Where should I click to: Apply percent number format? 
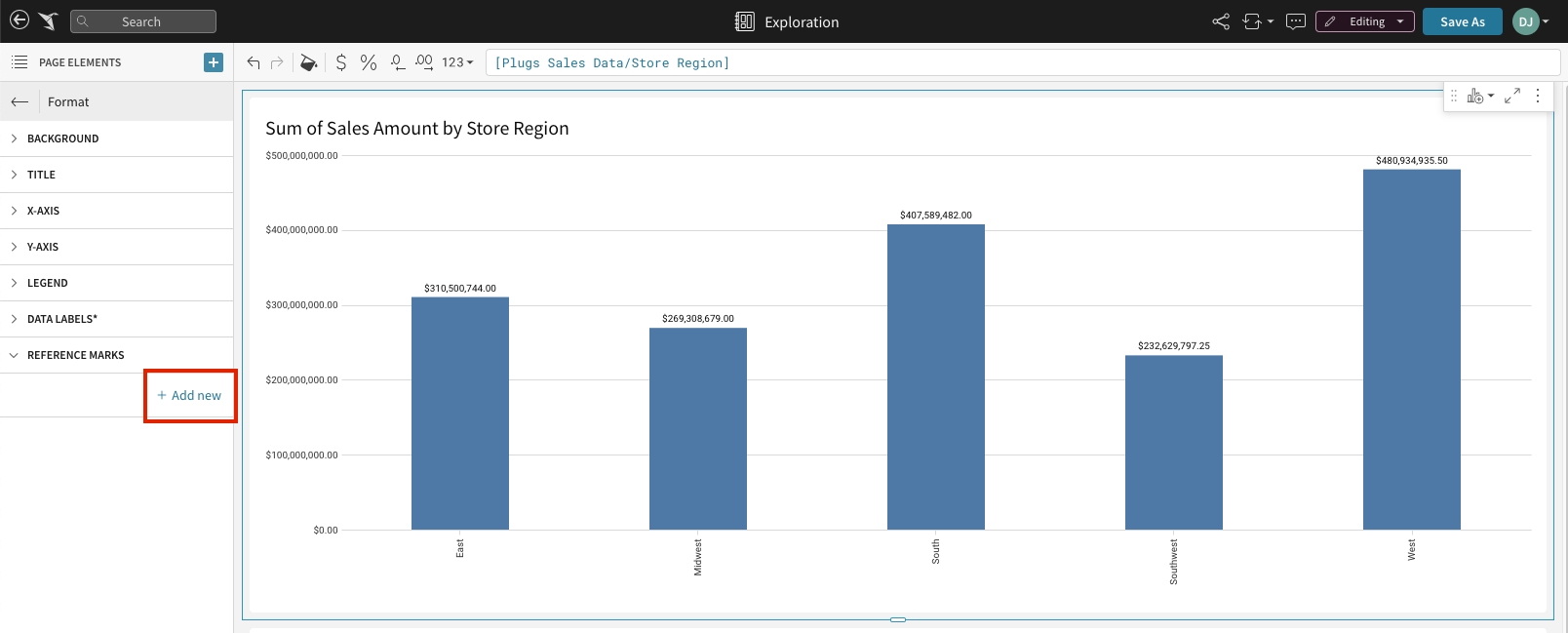[368, 62]
